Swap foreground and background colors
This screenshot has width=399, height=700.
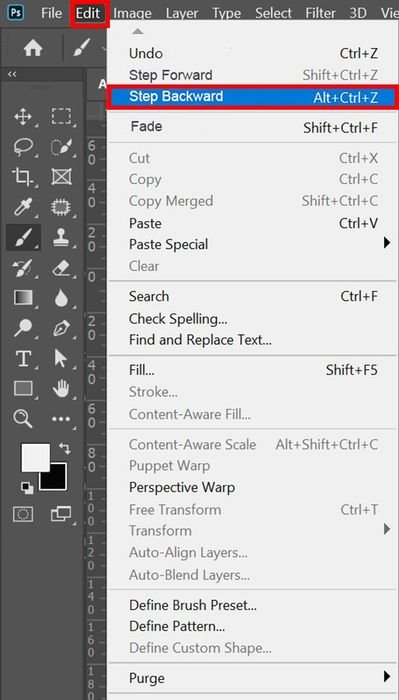pyautogui.click(x=64, y=448)
